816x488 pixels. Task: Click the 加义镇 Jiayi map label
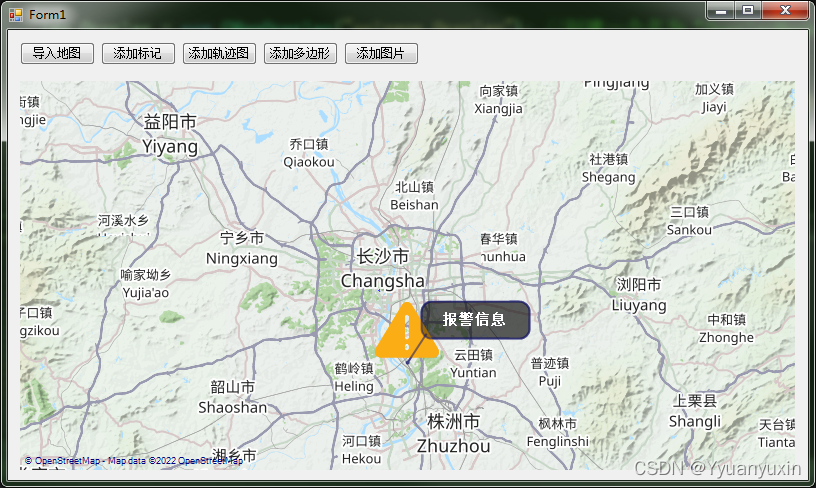714,98
